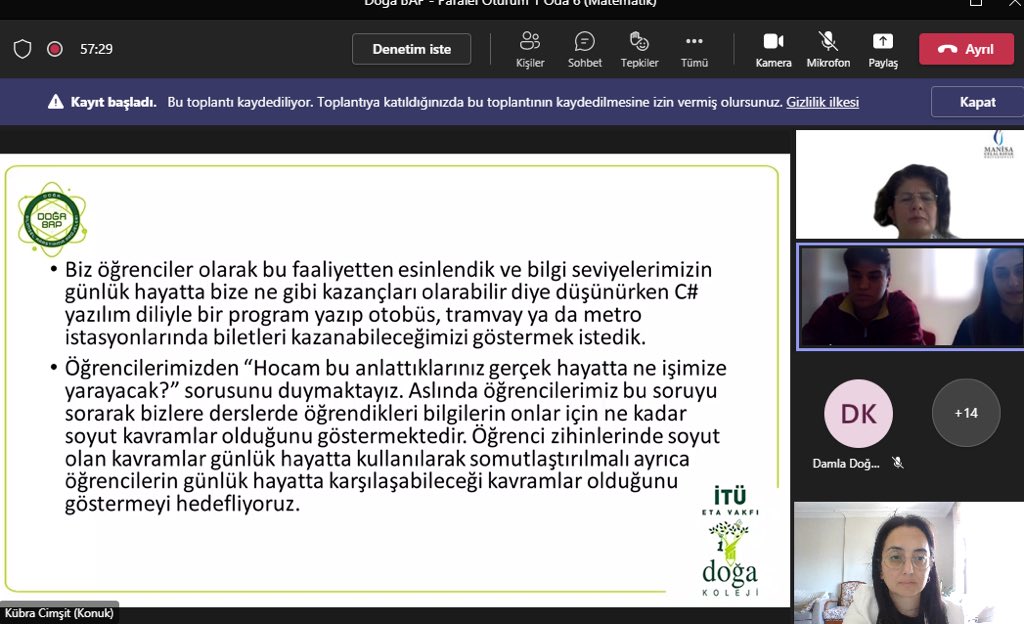Turn off the Kamera video feed
Viewport: 1024px width, 624px height.
point(772,48)
